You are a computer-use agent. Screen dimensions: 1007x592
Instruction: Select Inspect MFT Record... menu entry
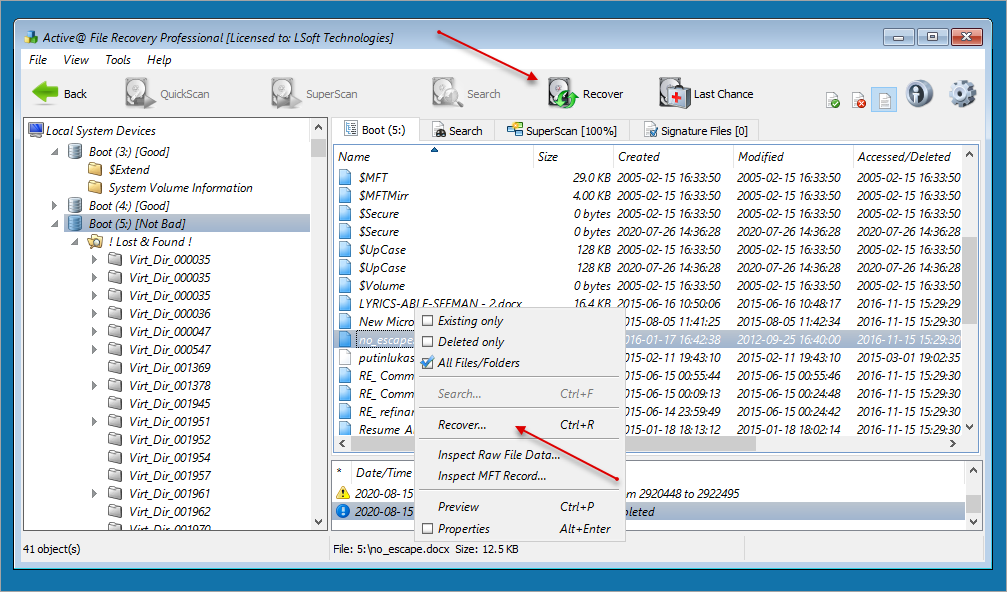pos(519,476)
